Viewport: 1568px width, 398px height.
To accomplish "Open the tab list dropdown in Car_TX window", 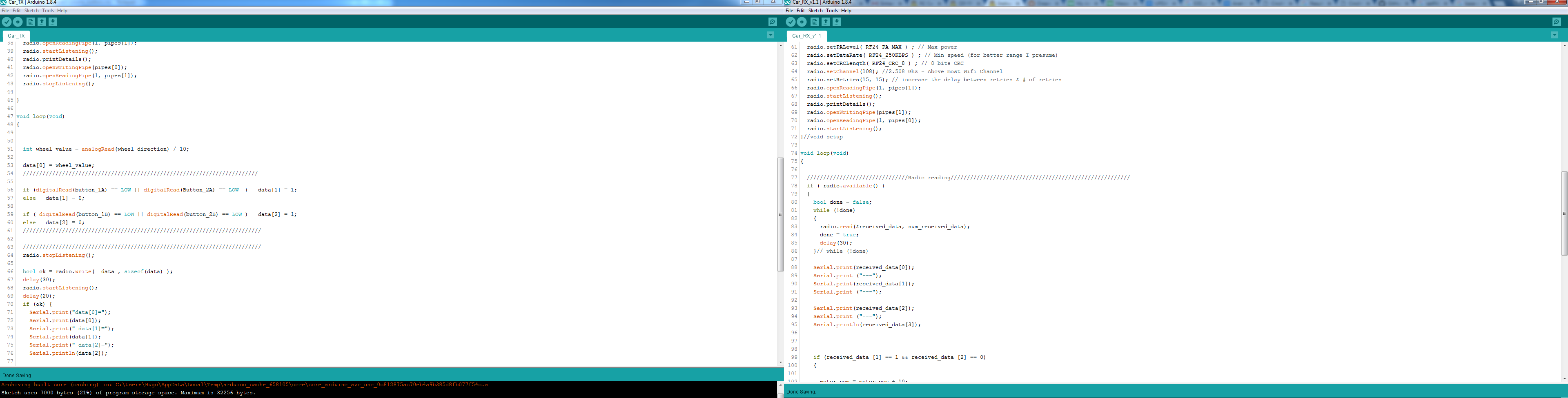I will [771, 35].
